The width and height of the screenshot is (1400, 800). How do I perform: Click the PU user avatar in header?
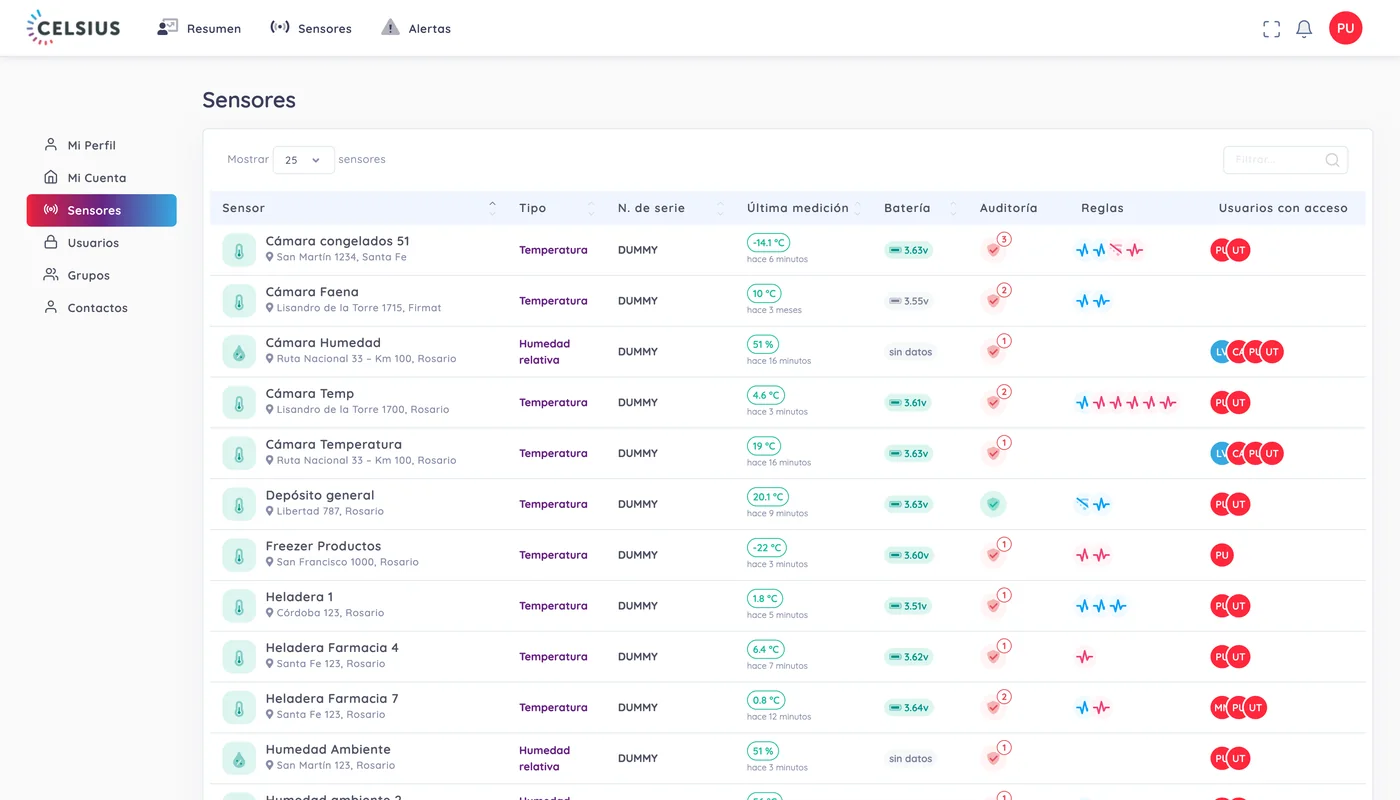point(1345,28)
